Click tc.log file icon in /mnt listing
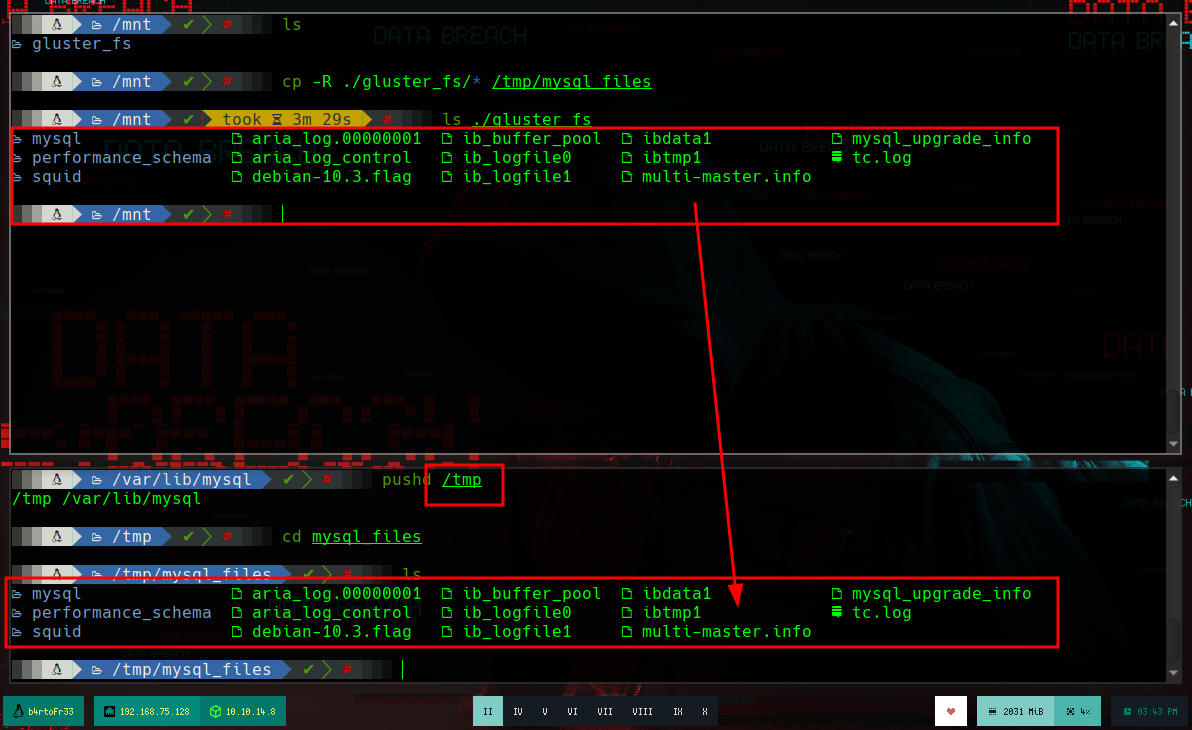This screenshot has height=730, width=1192. 837,157
